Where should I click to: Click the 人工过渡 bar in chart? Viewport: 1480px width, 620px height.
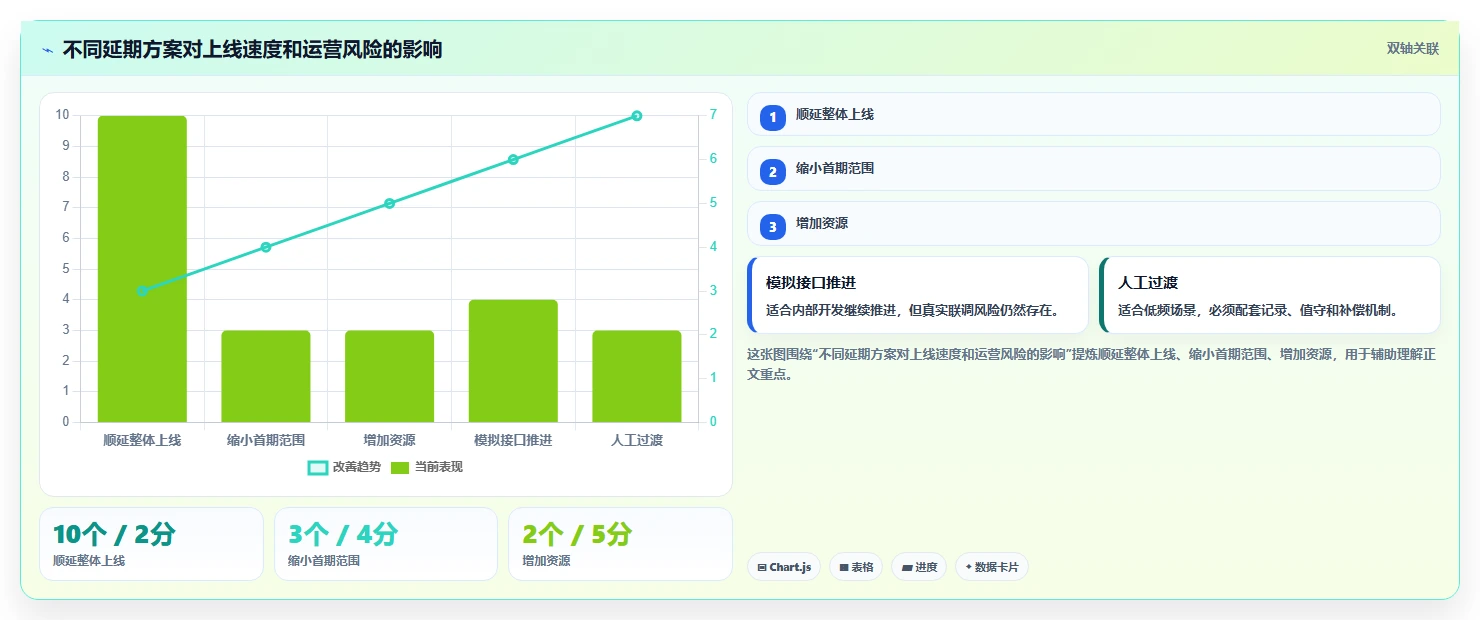click(x=637, y=376)
